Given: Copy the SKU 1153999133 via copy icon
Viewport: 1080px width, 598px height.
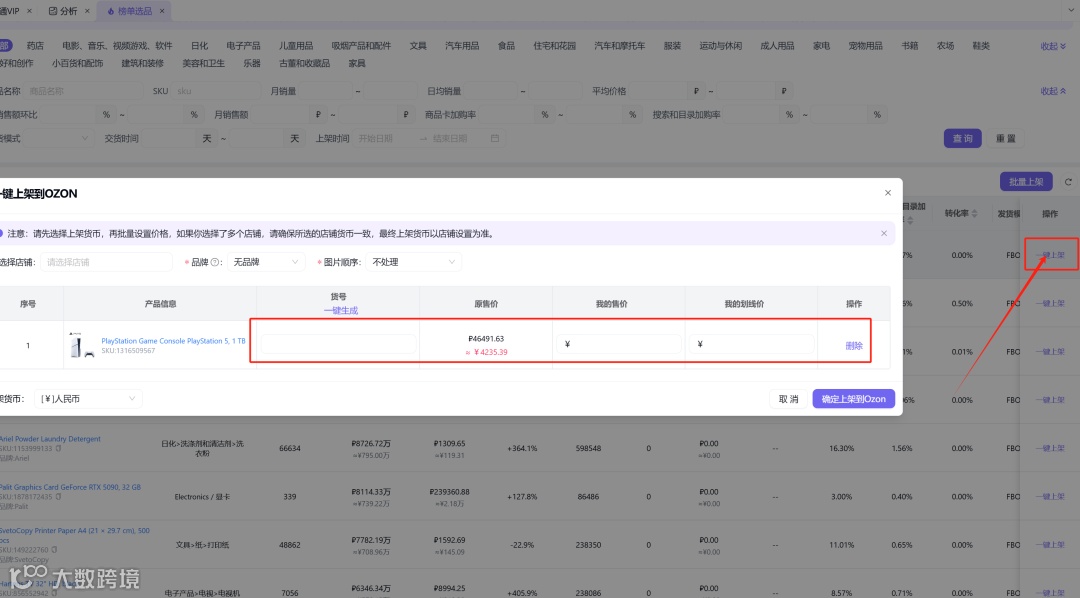Looking at the screenshot, I should (x=59, y=448).
